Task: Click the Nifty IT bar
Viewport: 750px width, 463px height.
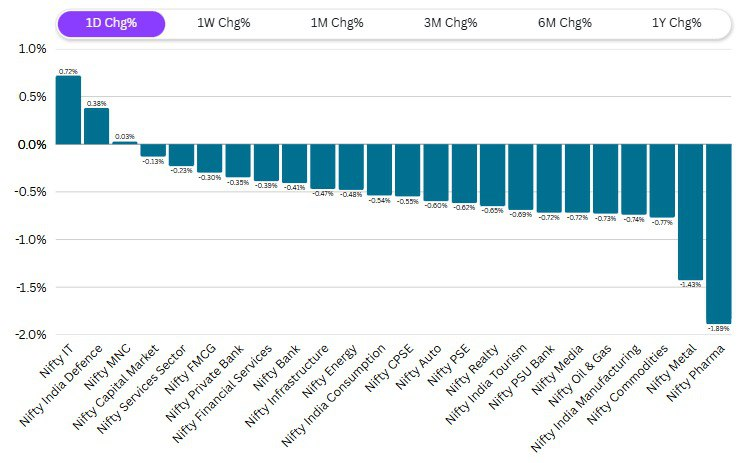Action: click(68, 110)
